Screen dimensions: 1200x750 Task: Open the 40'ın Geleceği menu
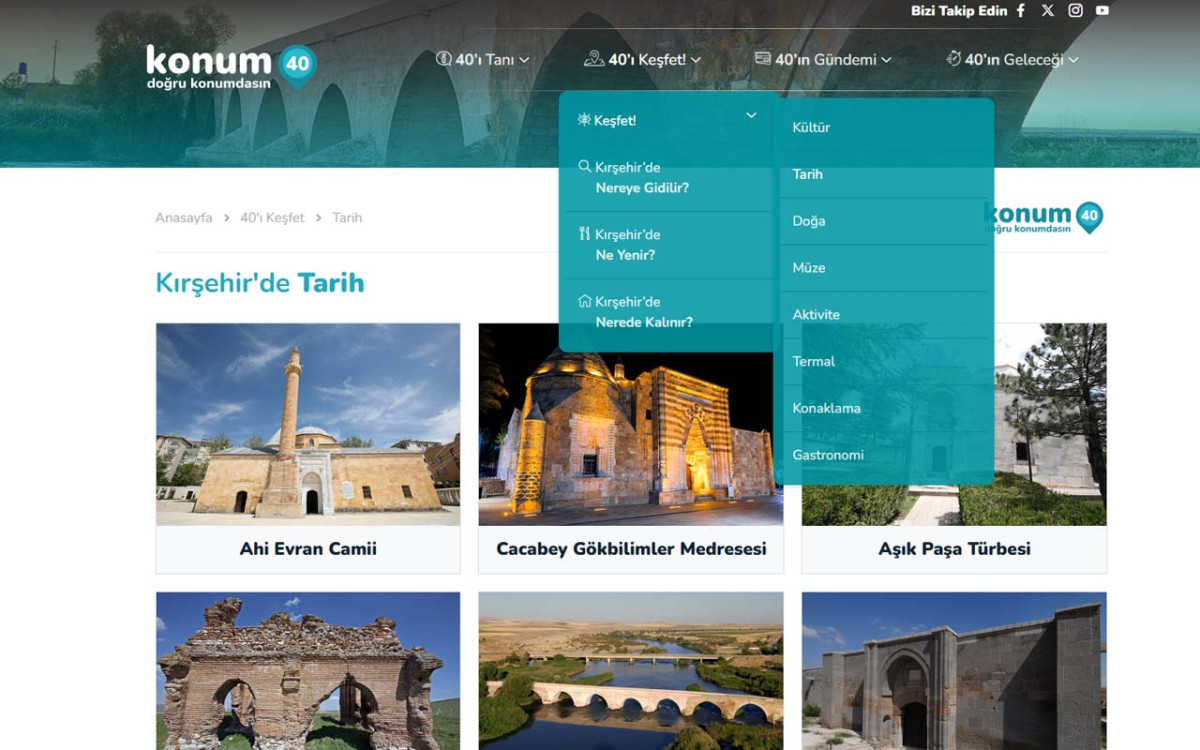click(1012, 60)
